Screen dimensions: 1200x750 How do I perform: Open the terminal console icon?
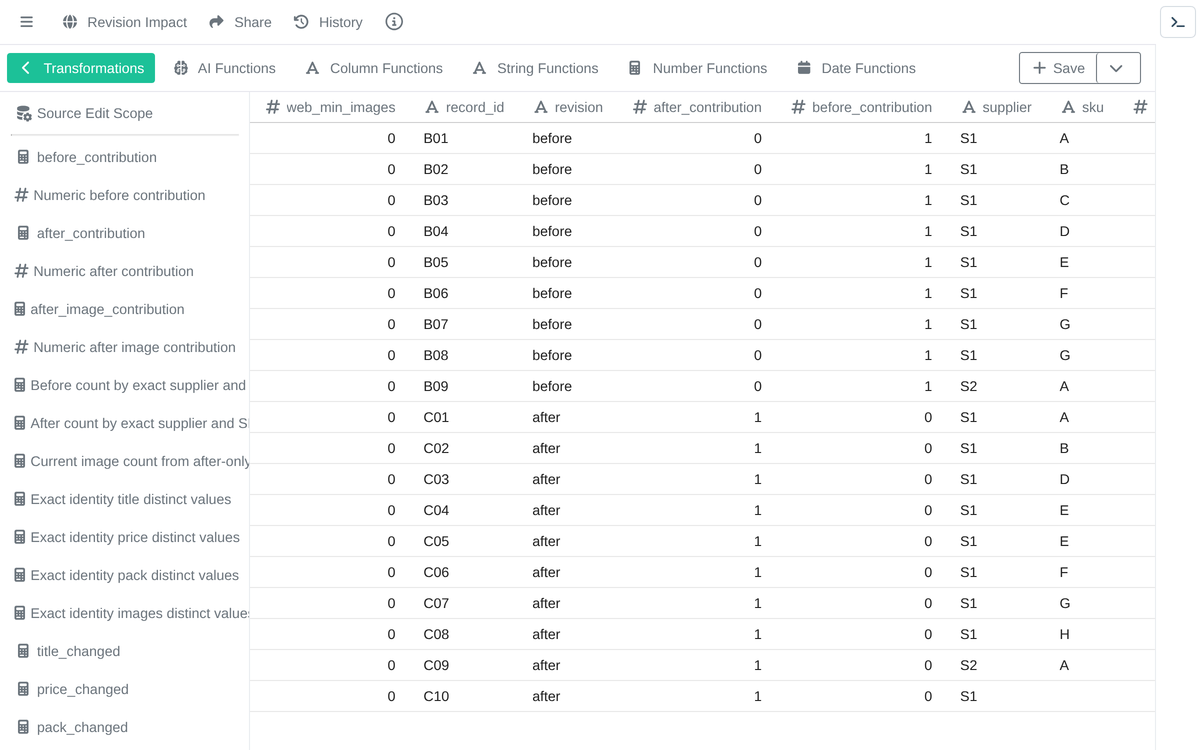point(1178,24)
